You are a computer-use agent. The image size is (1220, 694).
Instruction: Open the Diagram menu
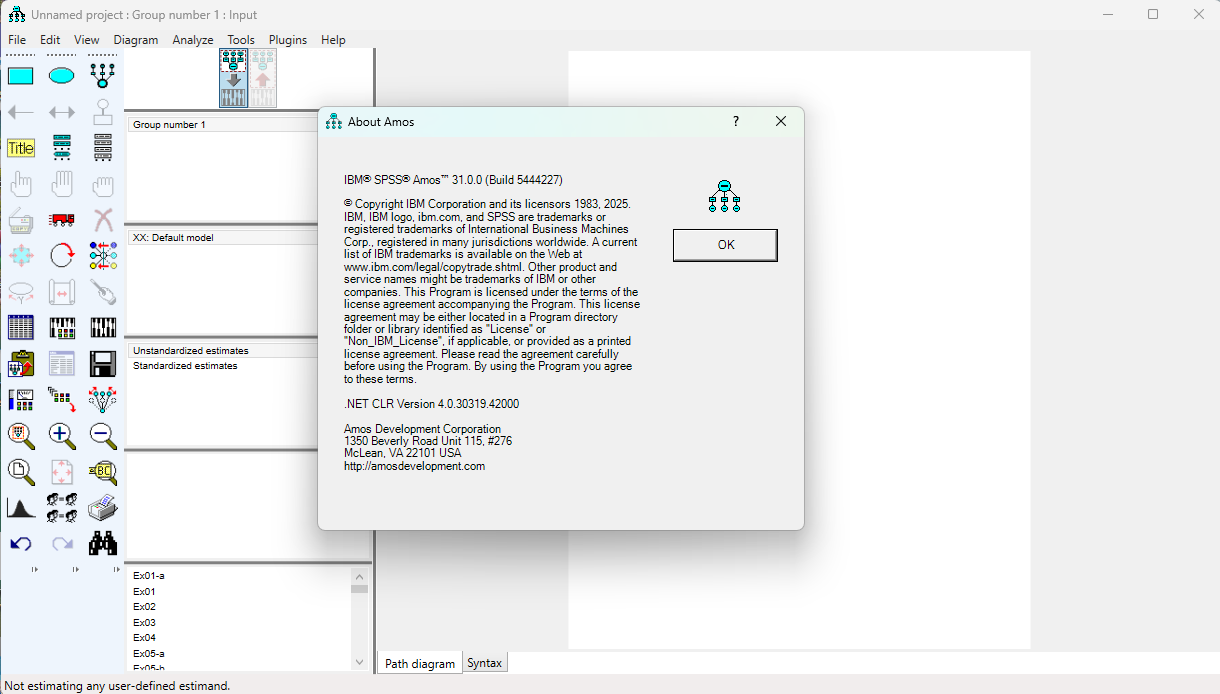coord(136,40)
